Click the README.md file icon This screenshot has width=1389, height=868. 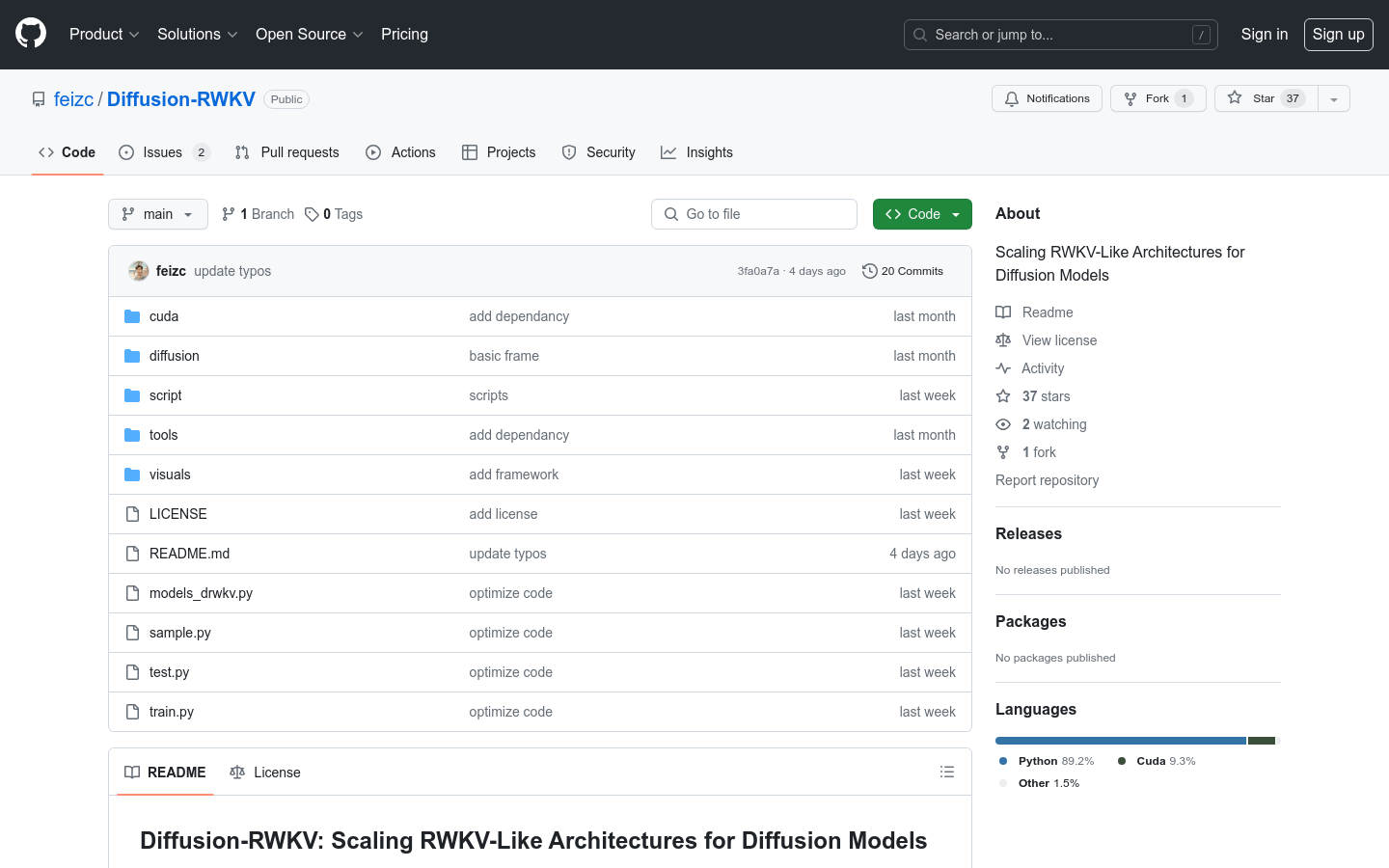(x=132, y=554)
